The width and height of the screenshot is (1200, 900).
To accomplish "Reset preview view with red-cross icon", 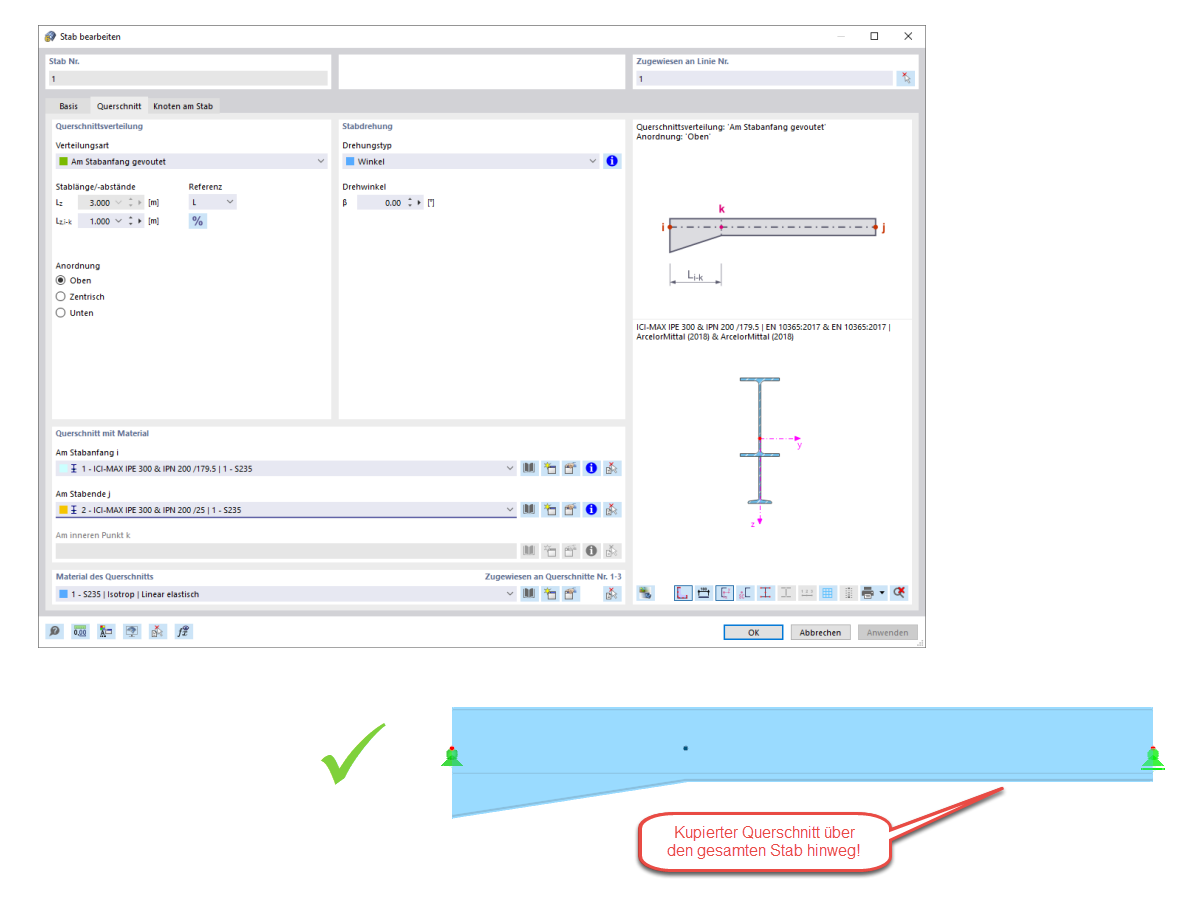I will tap(899, 593).
